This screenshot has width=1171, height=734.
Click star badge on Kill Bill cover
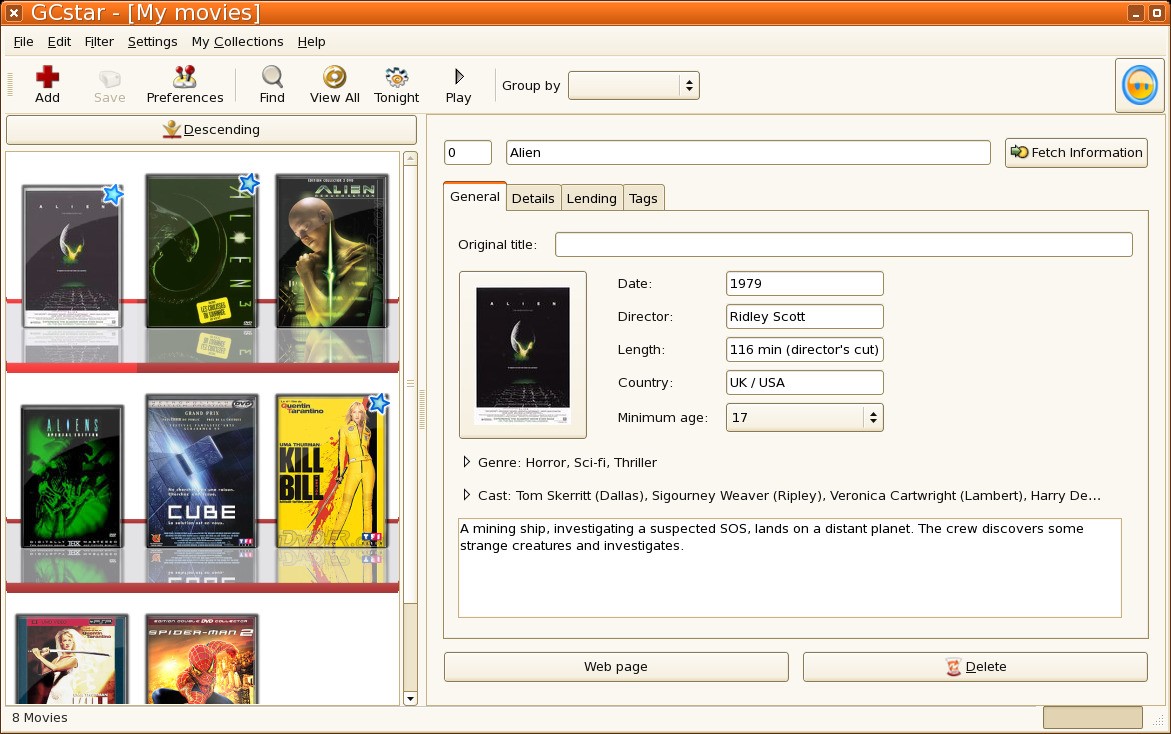pyautogui.click(x=378, y=403)
